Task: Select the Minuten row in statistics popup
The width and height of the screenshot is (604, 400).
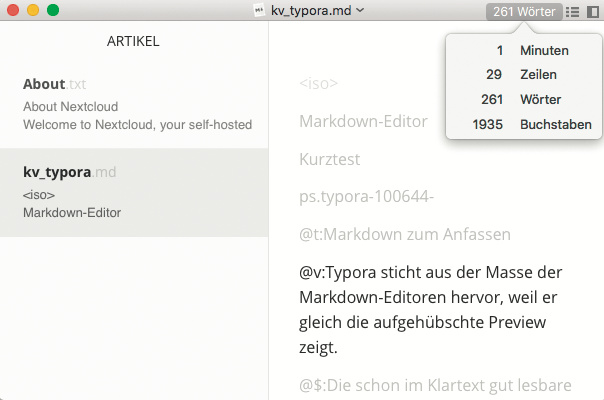Action: point(519,50)
